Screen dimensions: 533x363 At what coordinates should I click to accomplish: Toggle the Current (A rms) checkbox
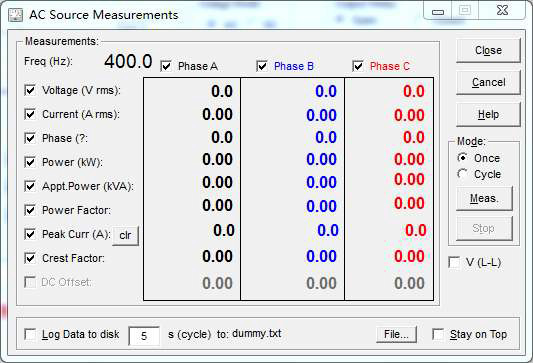coord(30,114)
